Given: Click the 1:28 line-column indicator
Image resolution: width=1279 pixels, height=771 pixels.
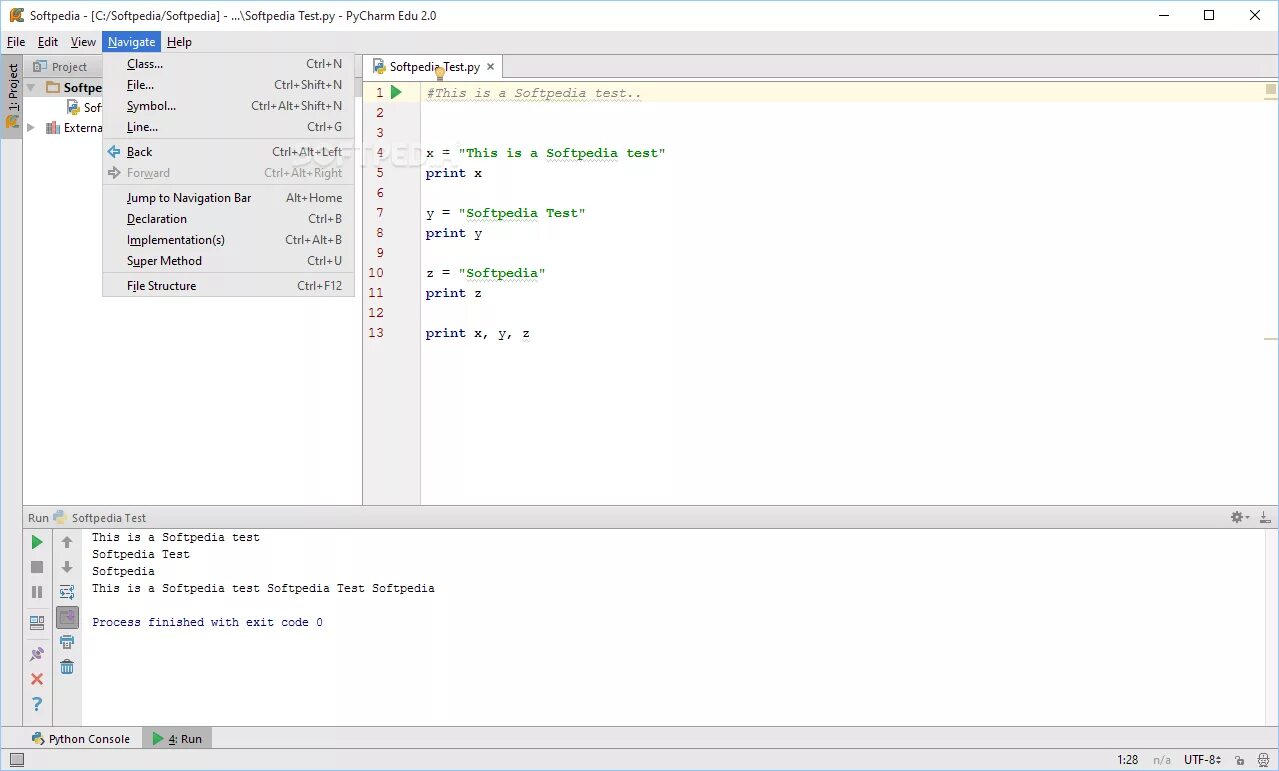Looking at the screenshot, I should 1127,760.
